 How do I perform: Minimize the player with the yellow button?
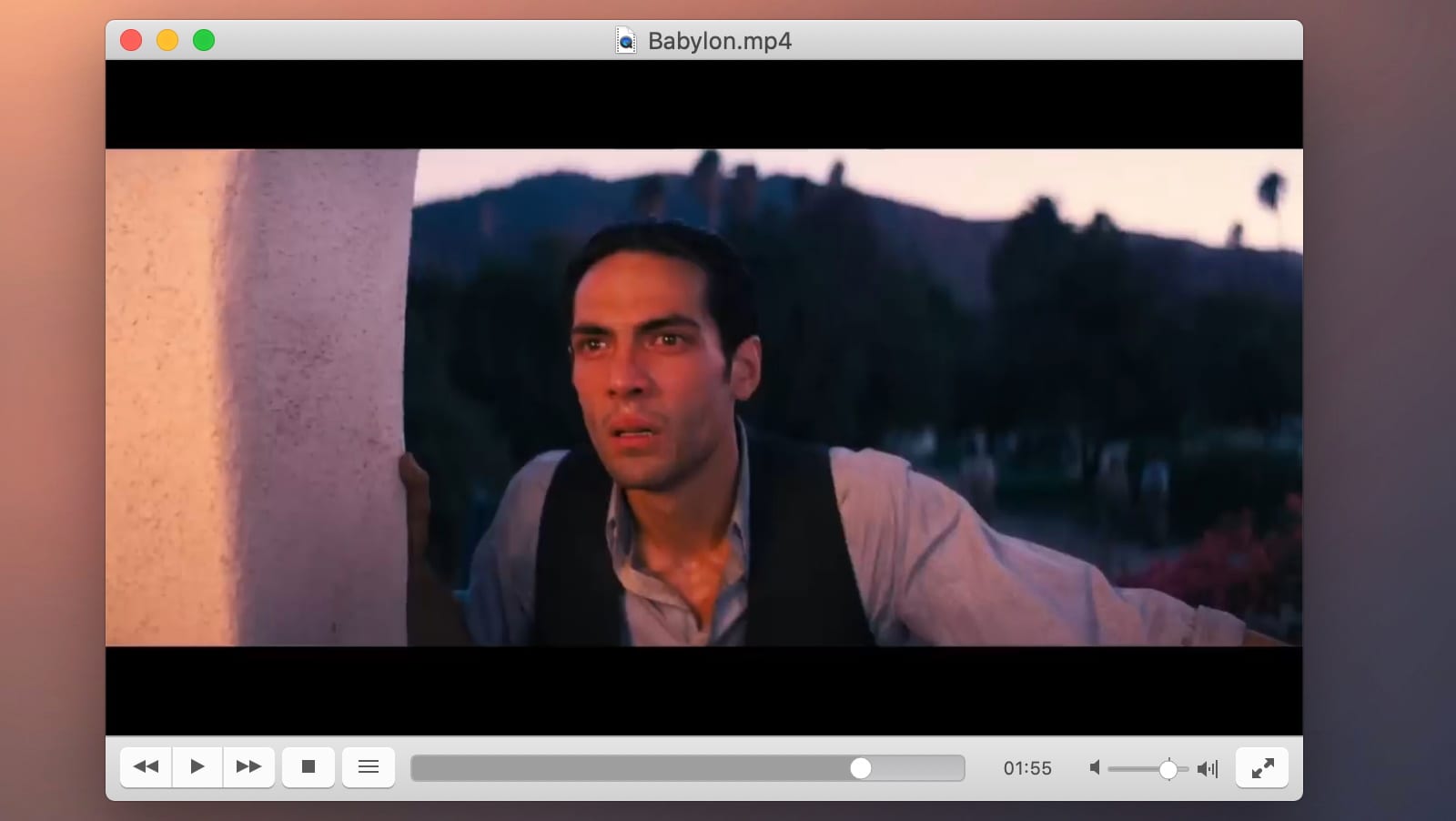pyautogui.click(x=167, y=40)
